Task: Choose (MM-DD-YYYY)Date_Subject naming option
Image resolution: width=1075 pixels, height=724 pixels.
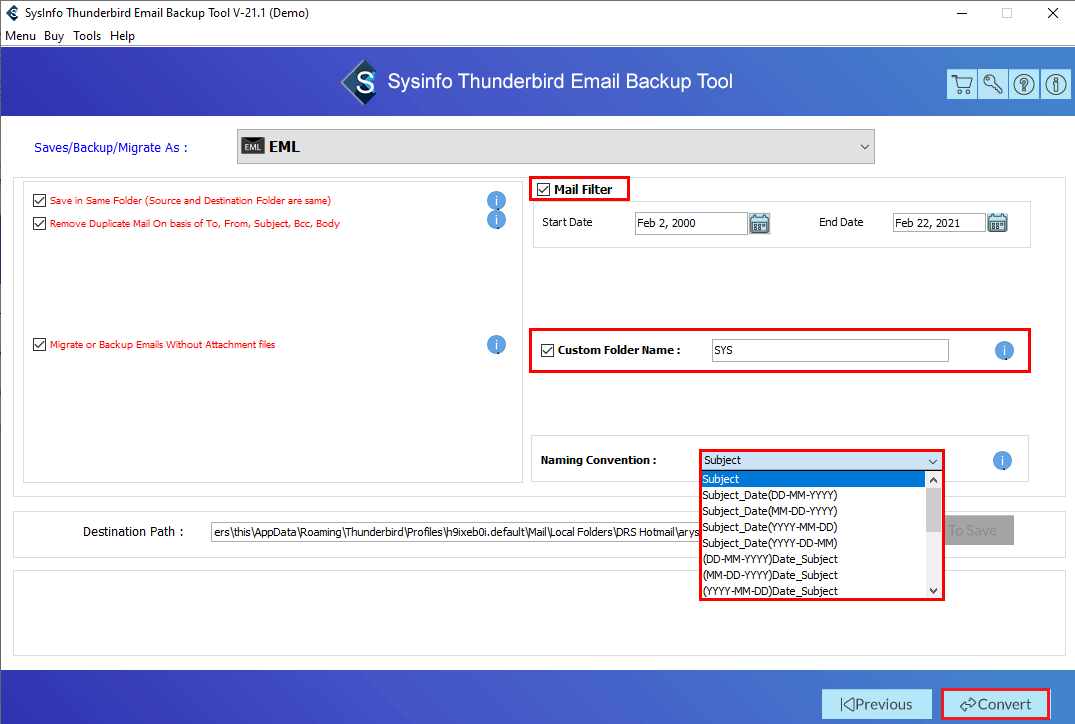Action: (812, 575)
